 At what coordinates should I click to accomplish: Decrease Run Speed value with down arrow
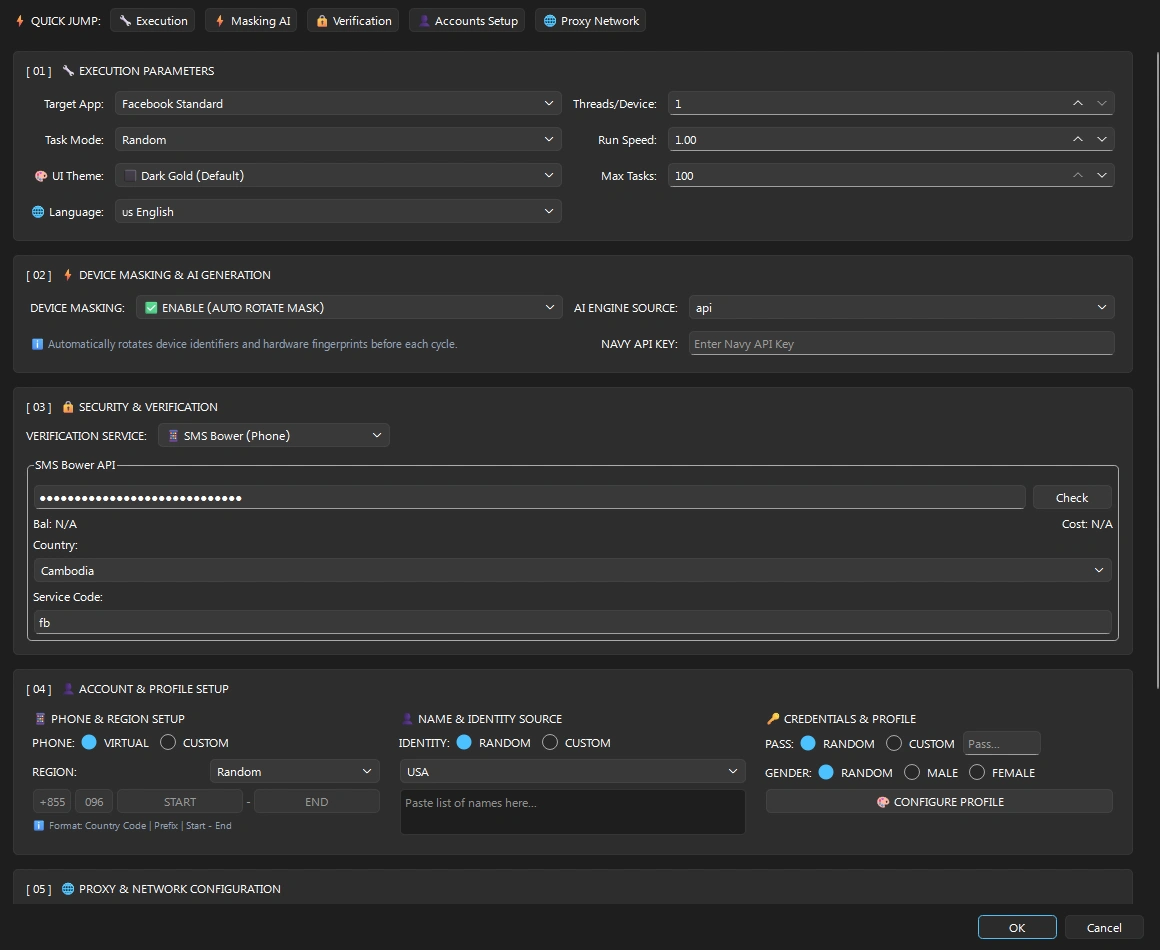[x=1102, y=140]
